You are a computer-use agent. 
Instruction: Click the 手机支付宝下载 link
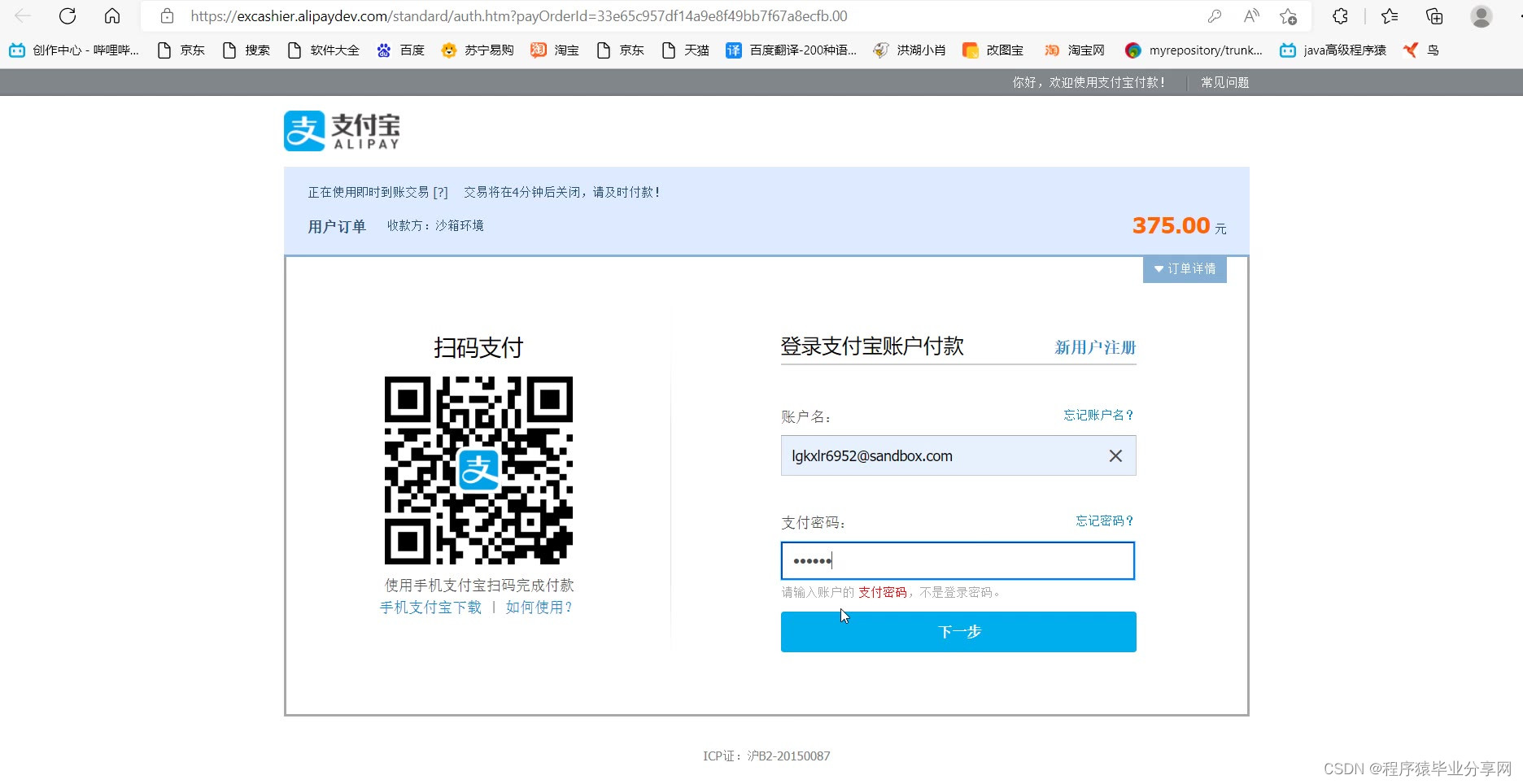click(x=430, y=608)
